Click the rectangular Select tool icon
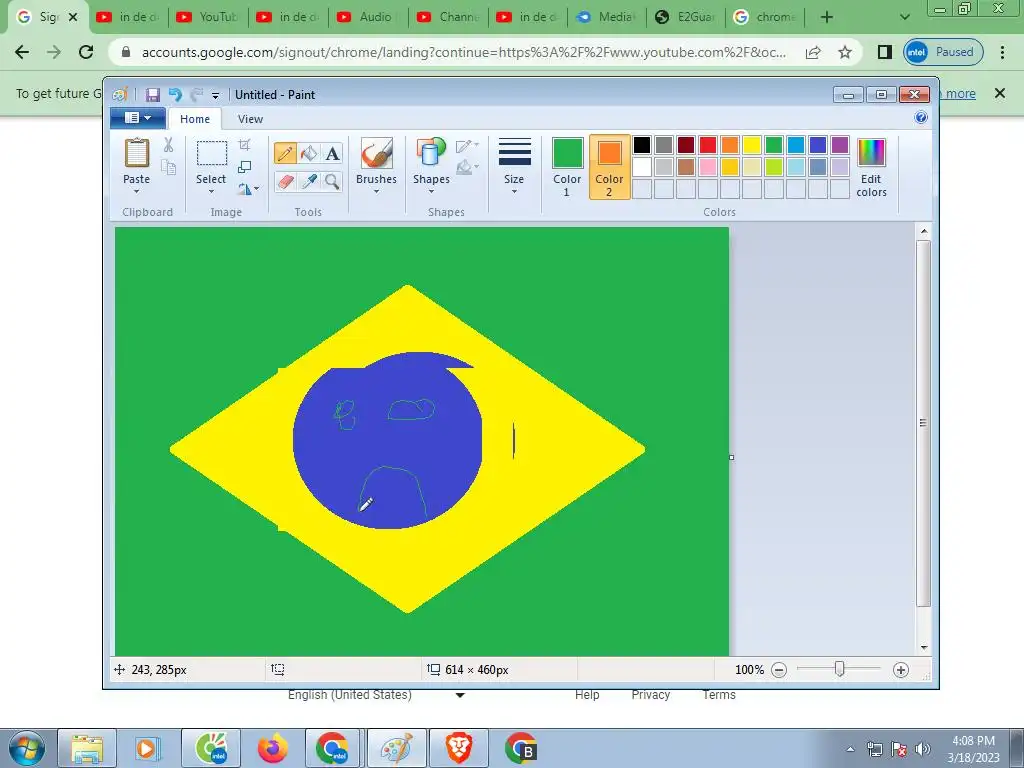This screenshot has width=1024, height=768. pyautogui.click(x=212, y=153)
